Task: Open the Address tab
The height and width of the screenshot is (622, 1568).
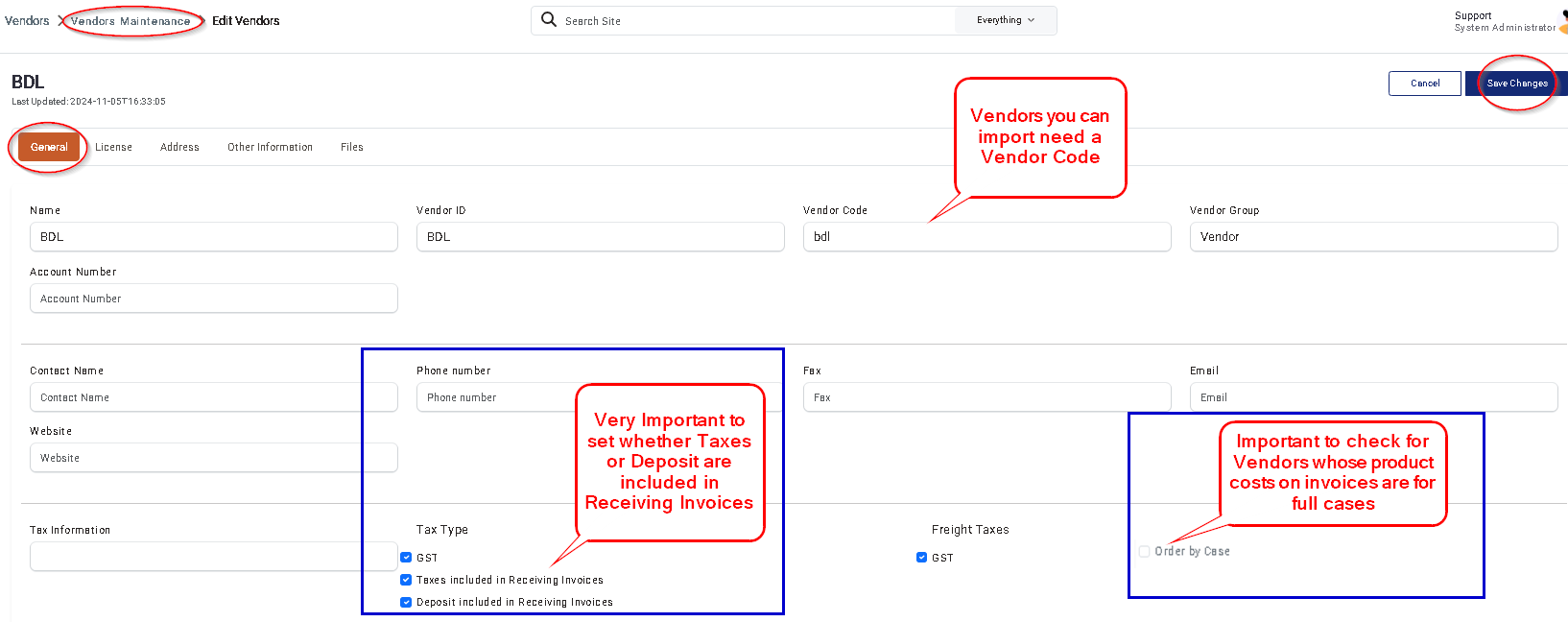Action: click(x=179, y=147)
